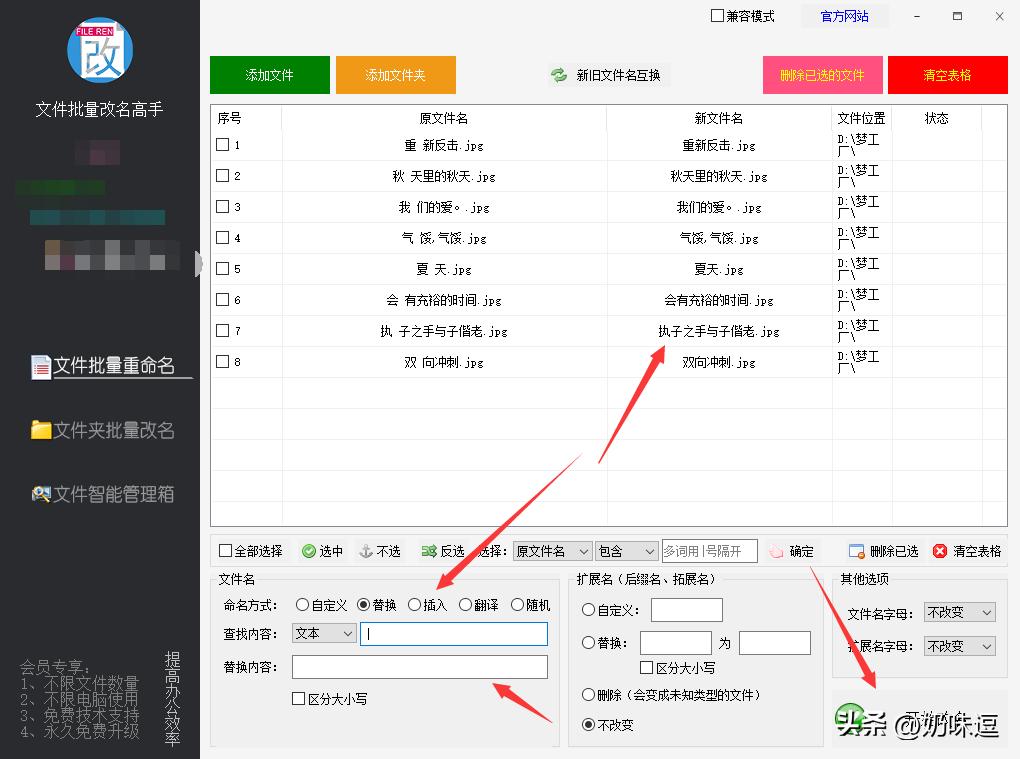1020x759 pixels.
Task: Open the 原文件名 dropdown
Action: click(x=553, y=550)
